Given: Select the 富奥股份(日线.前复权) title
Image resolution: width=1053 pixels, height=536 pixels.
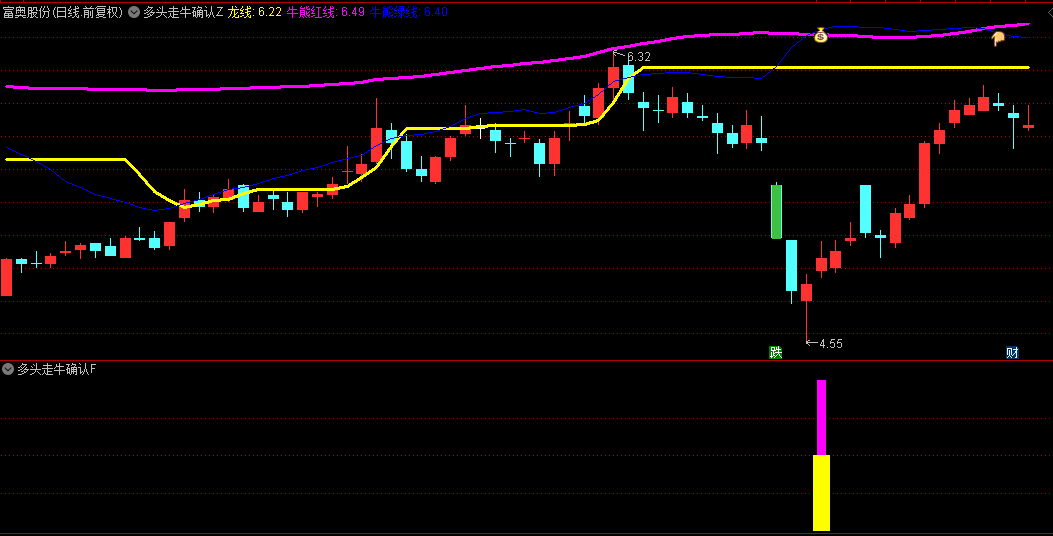Looking at the screenshot, I should pyautogui.click(x=63, y=12).
